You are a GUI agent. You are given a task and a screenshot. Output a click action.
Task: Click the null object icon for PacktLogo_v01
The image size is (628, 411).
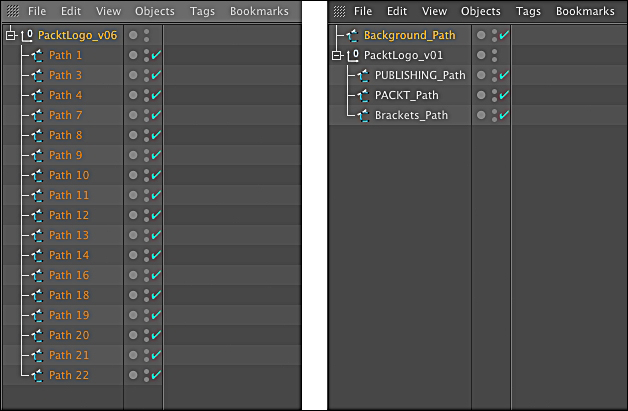(x=353, y=55)
